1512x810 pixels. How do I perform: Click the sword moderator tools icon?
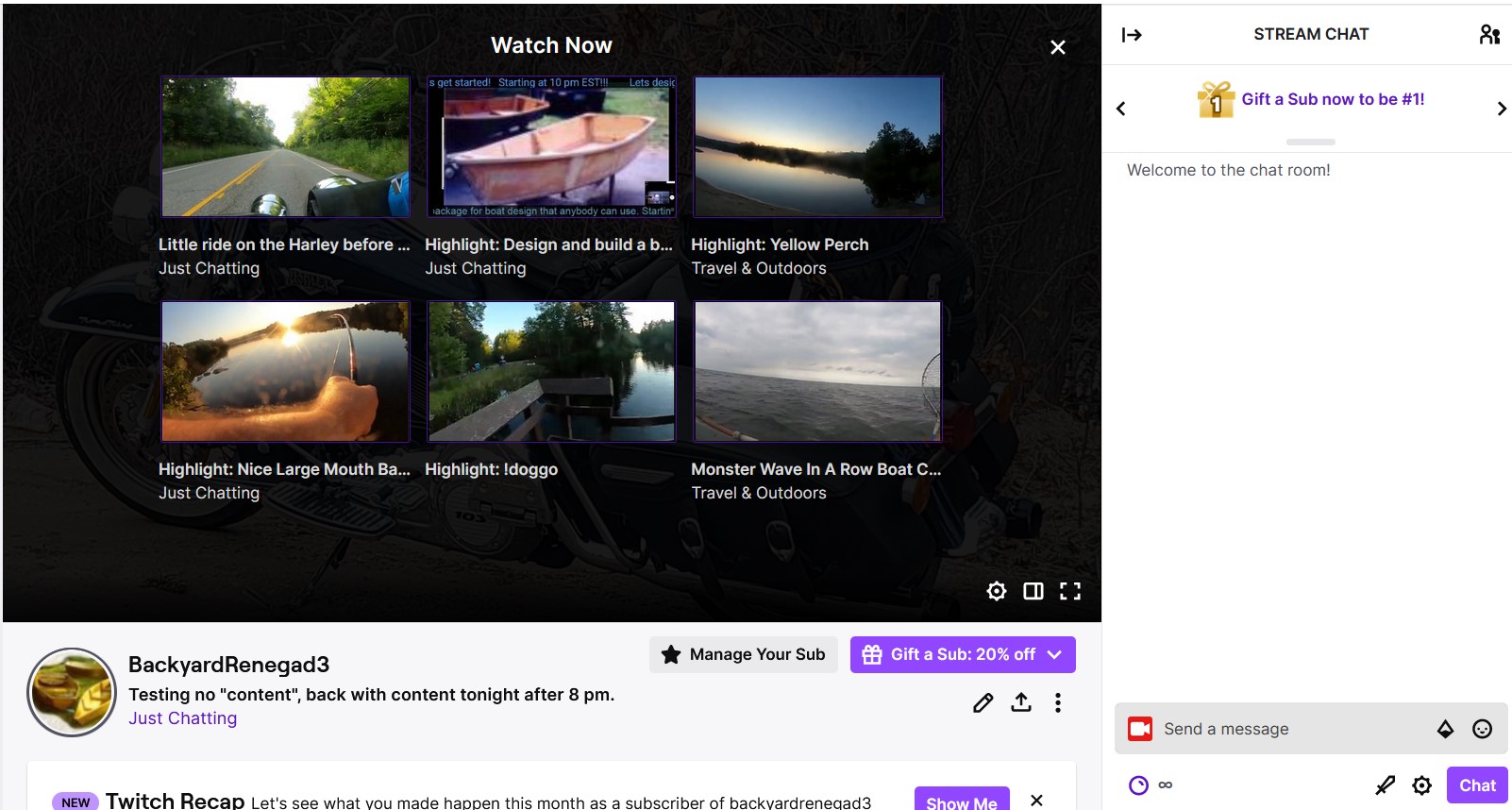pos(1385,785)
